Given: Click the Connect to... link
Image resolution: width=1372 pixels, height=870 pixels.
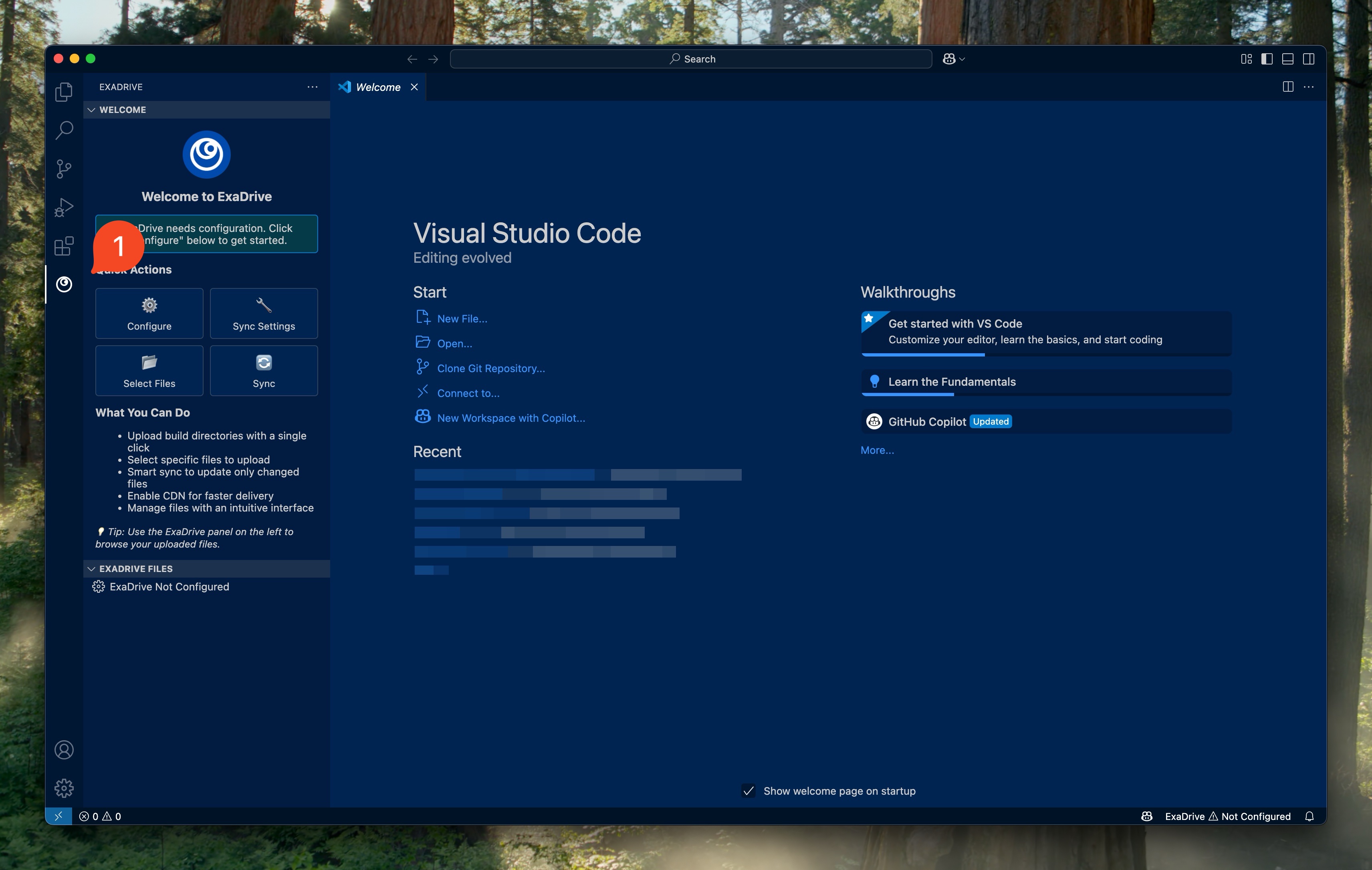Looking at the screenshot, I should (468, 393).
